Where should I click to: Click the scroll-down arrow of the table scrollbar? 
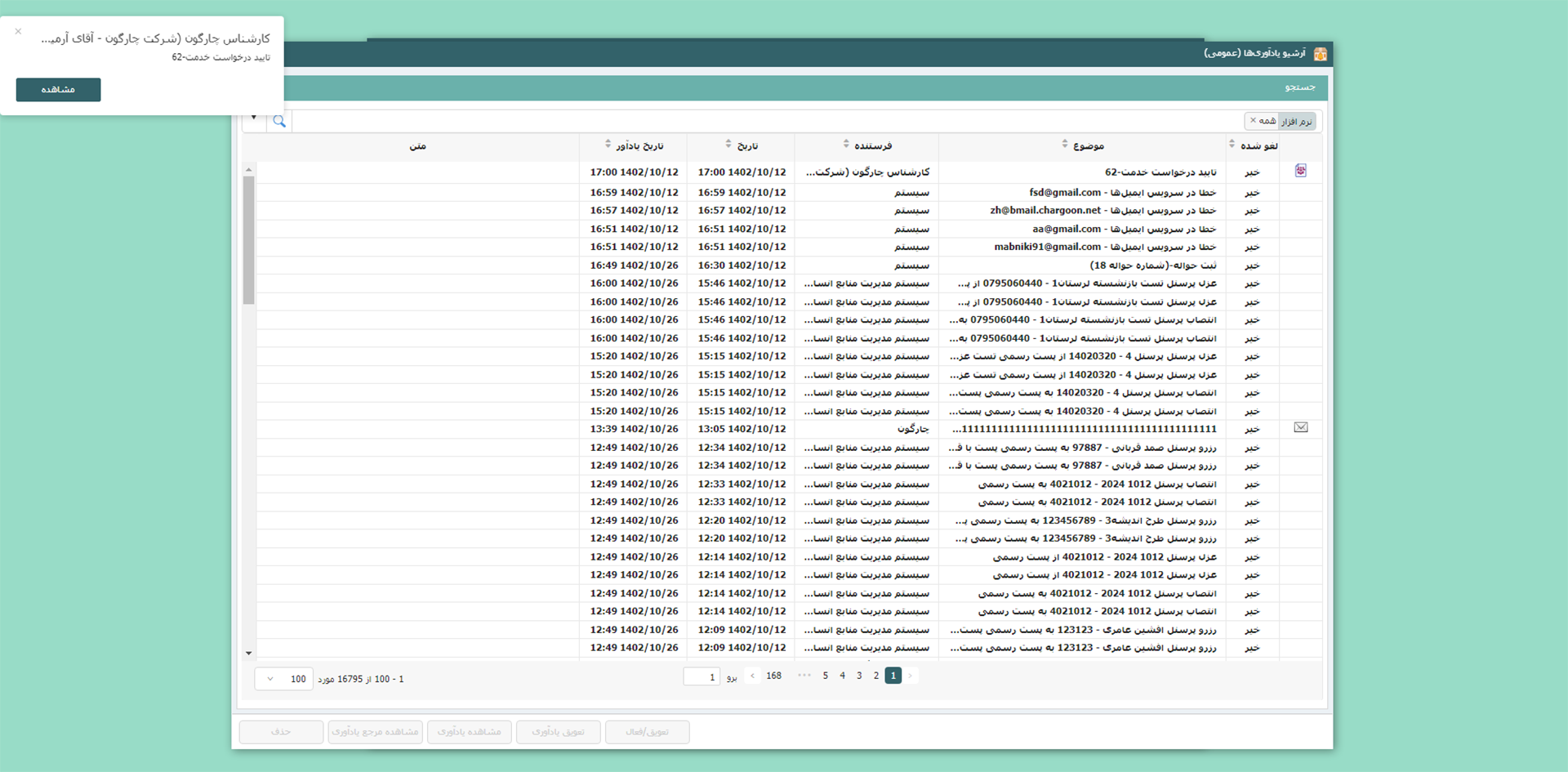(x=249, y=653)
